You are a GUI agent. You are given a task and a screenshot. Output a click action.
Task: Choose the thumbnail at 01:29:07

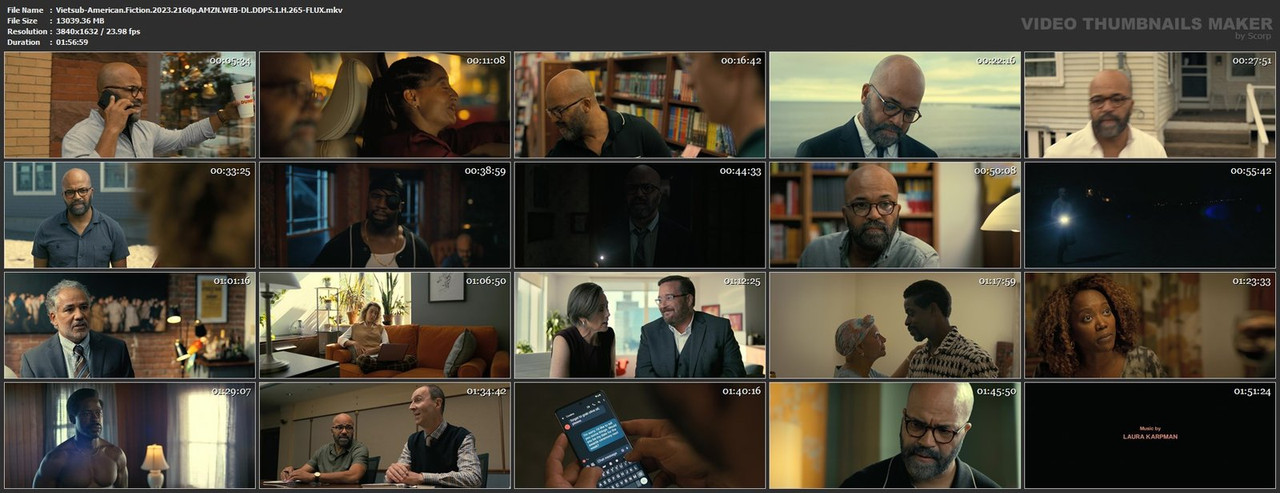(130, 435)
